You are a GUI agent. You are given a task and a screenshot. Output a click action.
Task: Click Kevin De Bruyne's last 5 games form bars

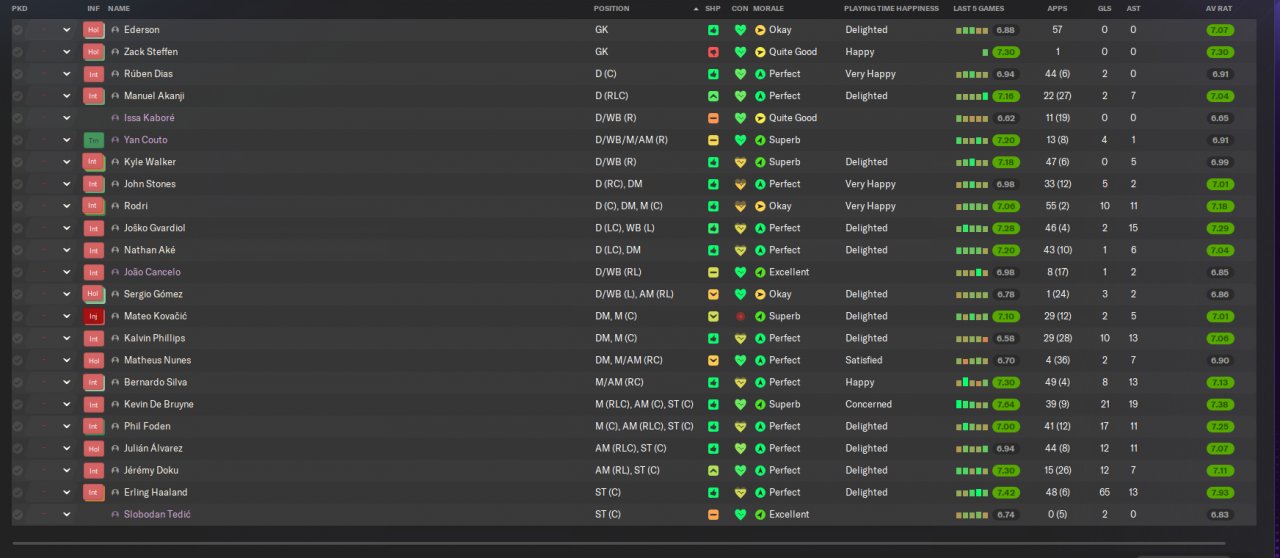972,404
